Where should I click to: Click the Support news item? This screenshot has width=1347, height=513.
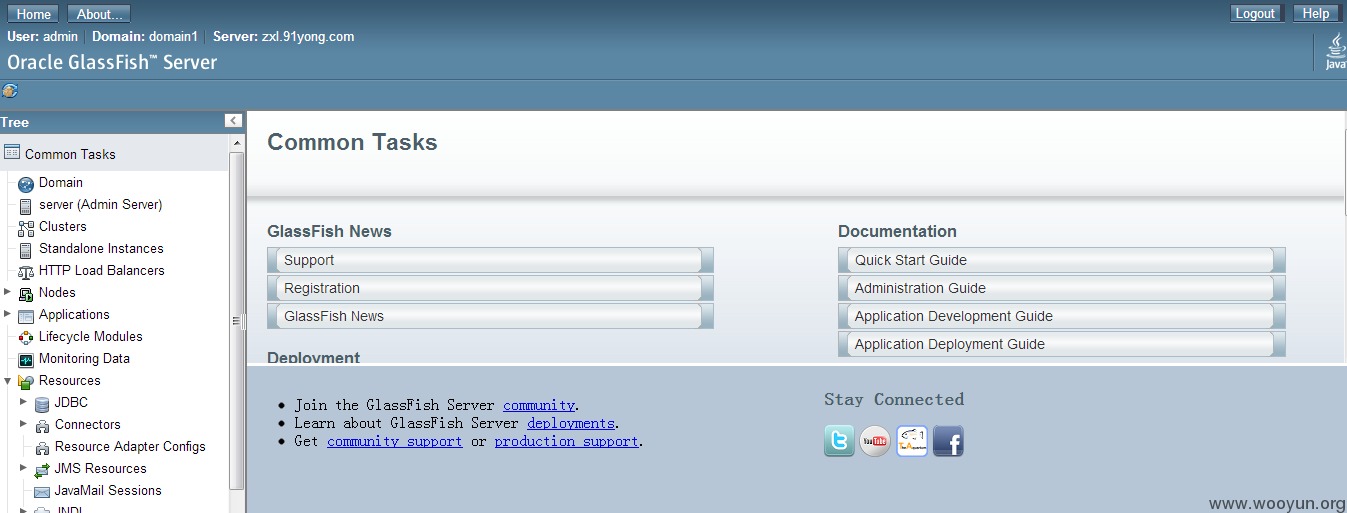490,260
